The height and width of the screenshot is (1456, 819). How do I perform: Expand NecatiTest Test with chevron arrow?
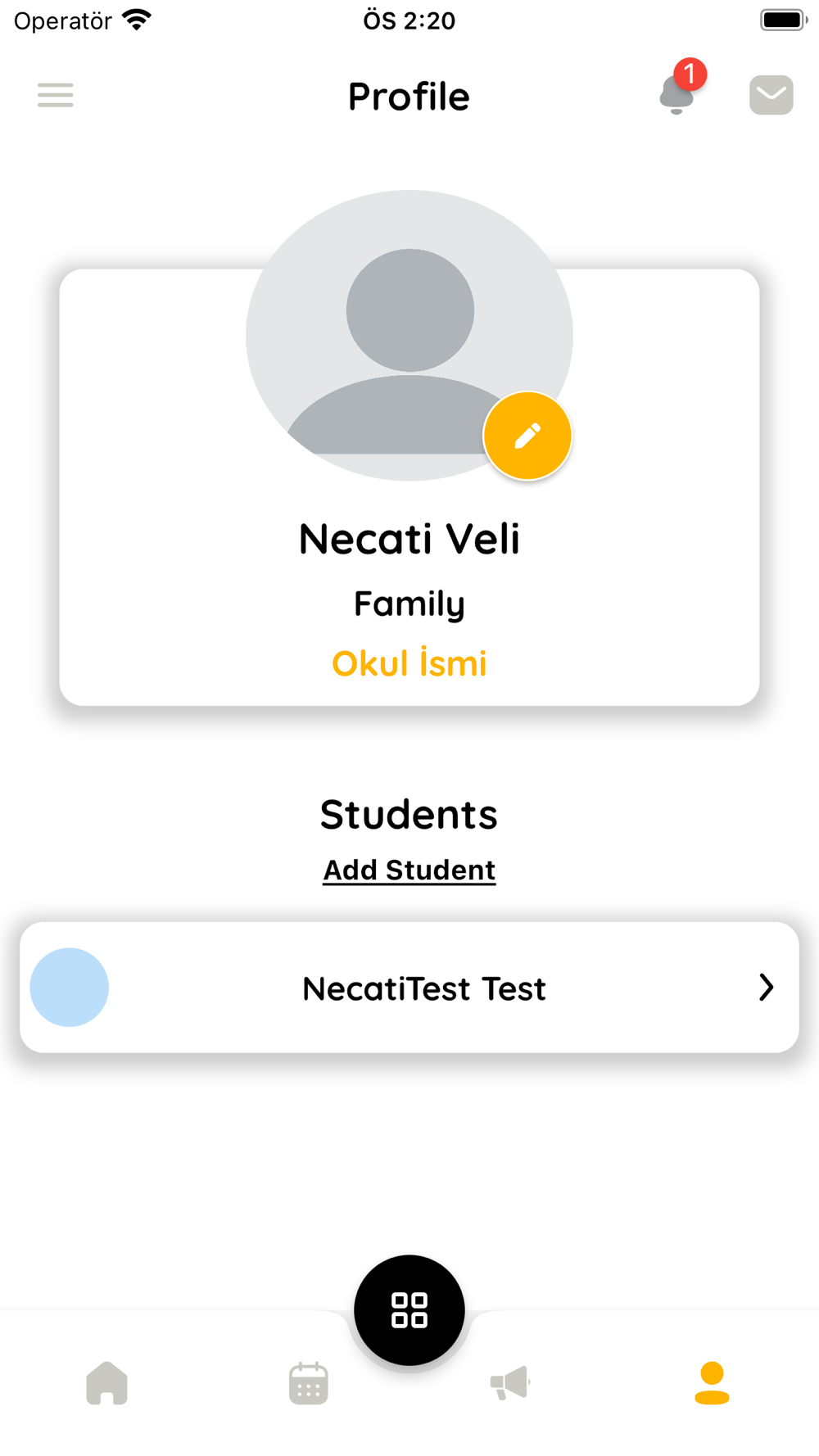pos(766,988)
